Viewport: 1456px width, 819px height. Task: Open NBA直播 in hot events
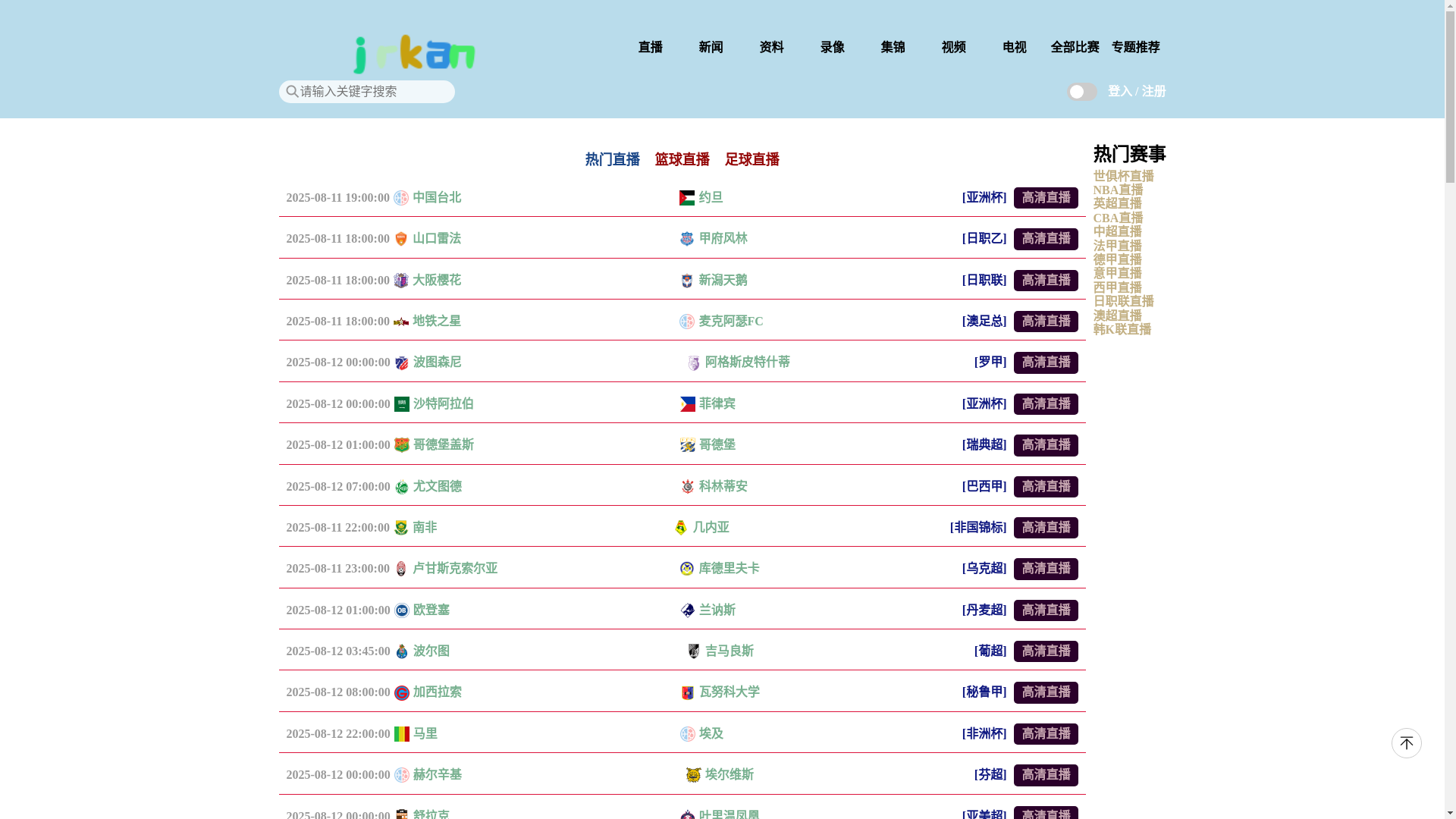(1118, 190)
